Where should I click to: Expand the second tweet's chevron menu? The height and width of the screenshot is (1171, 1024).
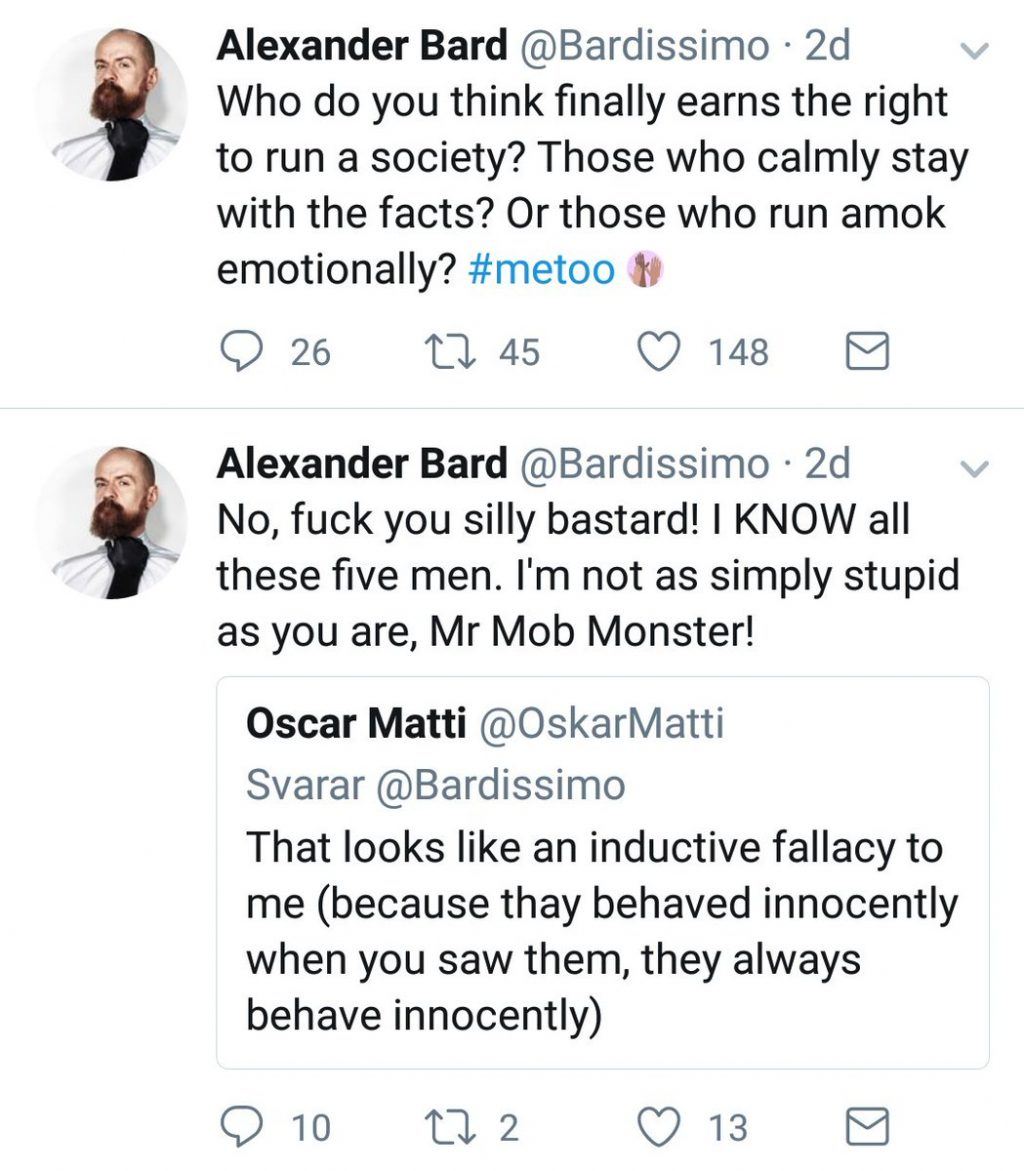973,466
